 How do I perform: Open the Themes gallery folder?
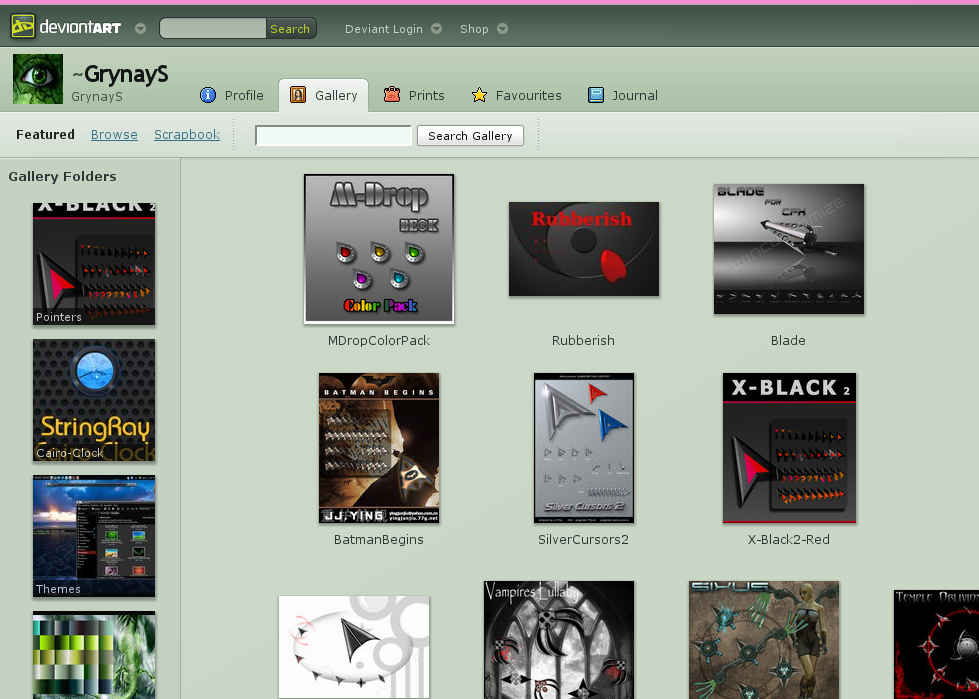tap(94, 536)
